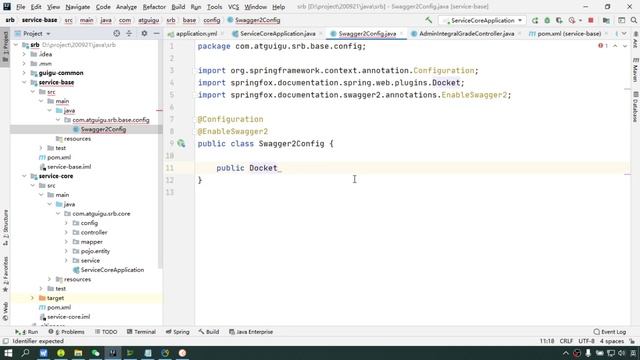Click the locate/select opened file target icon
Viewport: 640px width, 360px height.
click(117, 33)
